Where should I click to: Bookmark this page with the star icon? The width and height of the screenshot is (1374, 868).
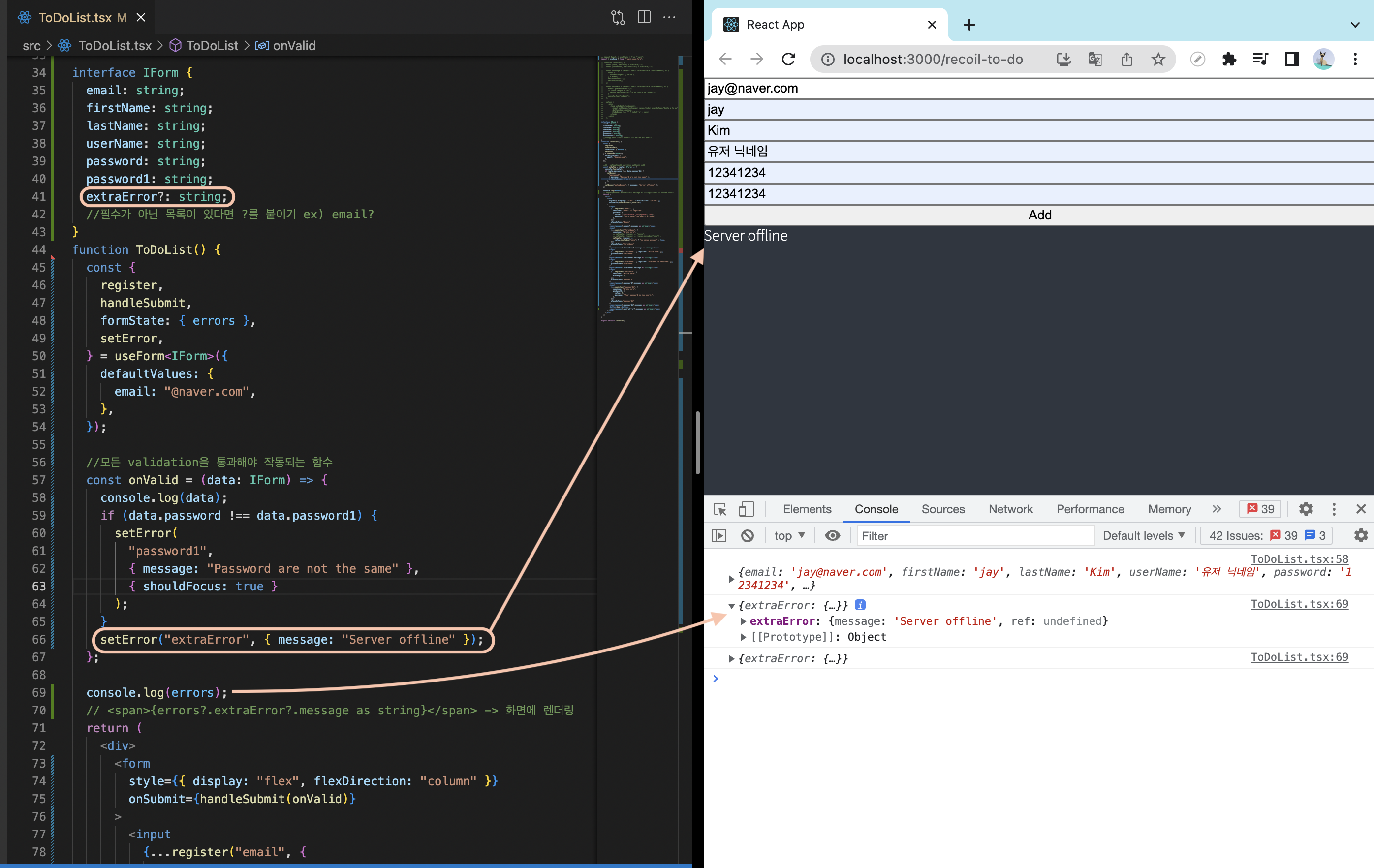click(1158, 59)
